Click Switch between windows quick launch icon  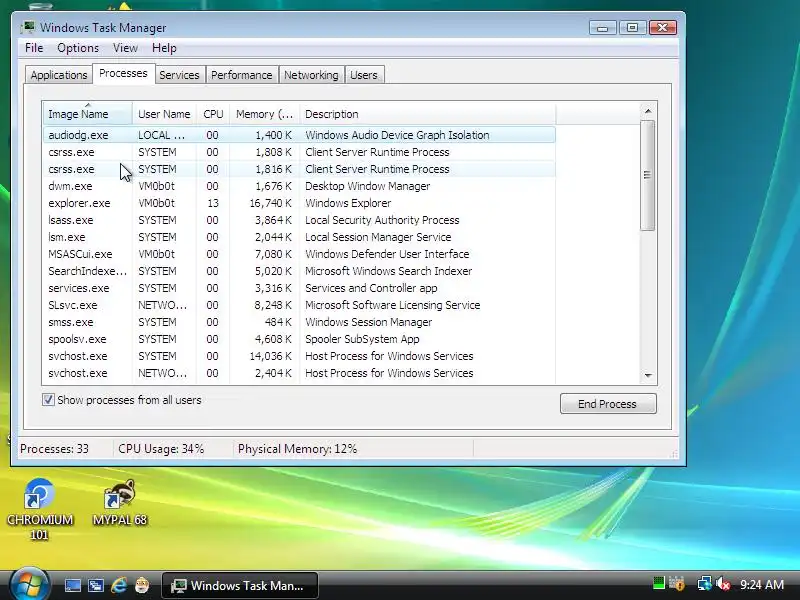tap(96, 585)
